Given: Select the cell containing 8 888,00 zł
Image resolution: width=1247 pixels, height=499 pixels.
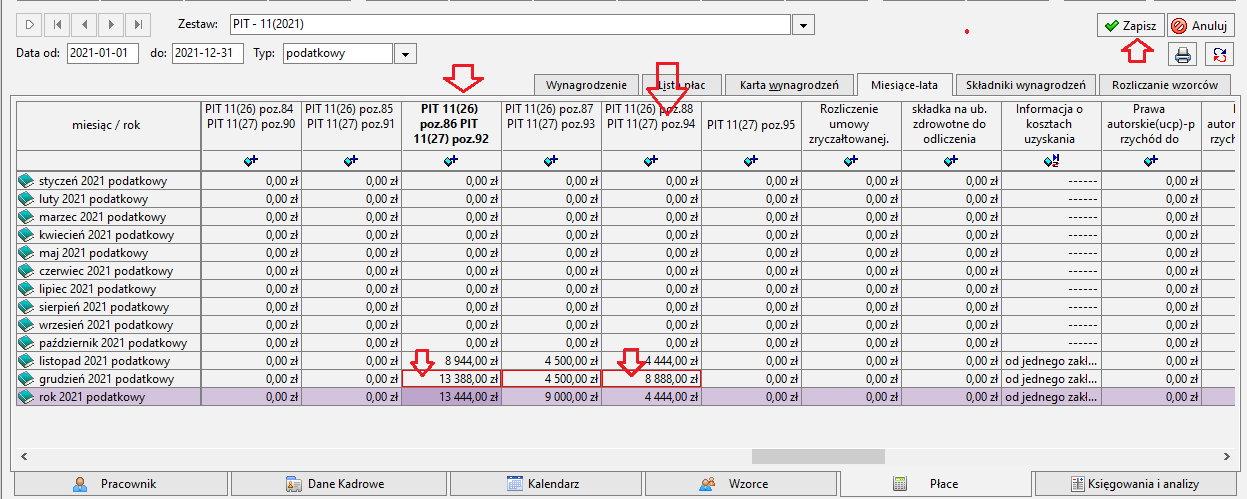Looking at the screenshot, I should [x=651, y=379].
